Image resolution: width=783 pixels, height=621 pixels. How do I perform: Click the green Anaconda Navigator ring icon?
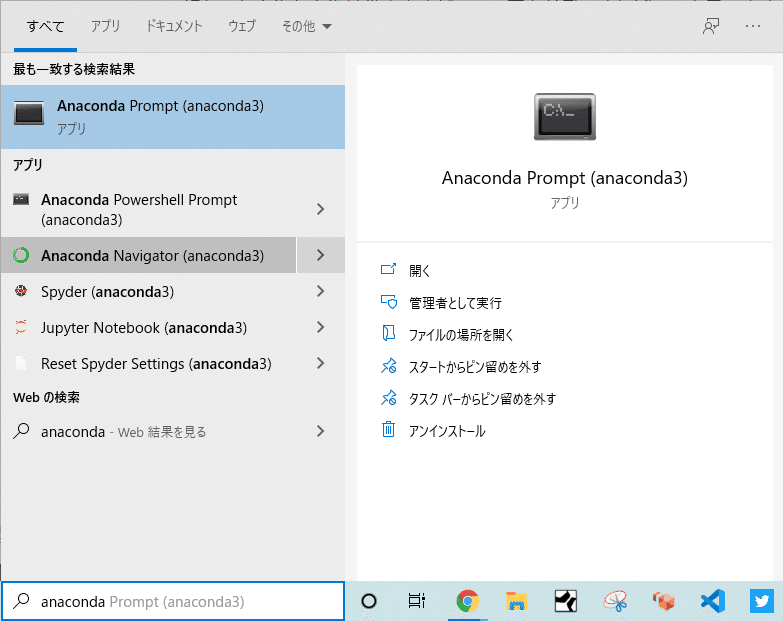(x=21, y=255)
